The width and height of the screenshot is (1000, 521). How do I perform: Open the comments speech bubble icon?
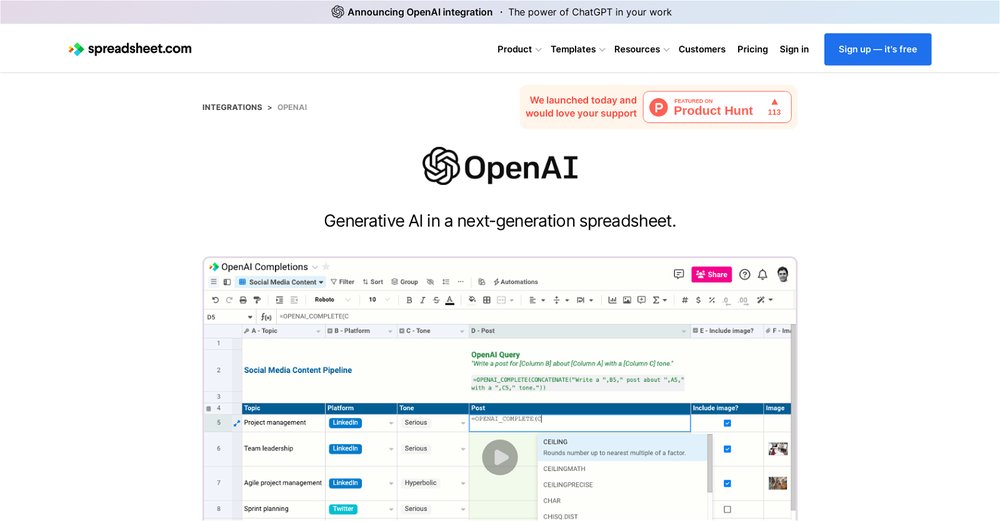[x=679, y=274]
